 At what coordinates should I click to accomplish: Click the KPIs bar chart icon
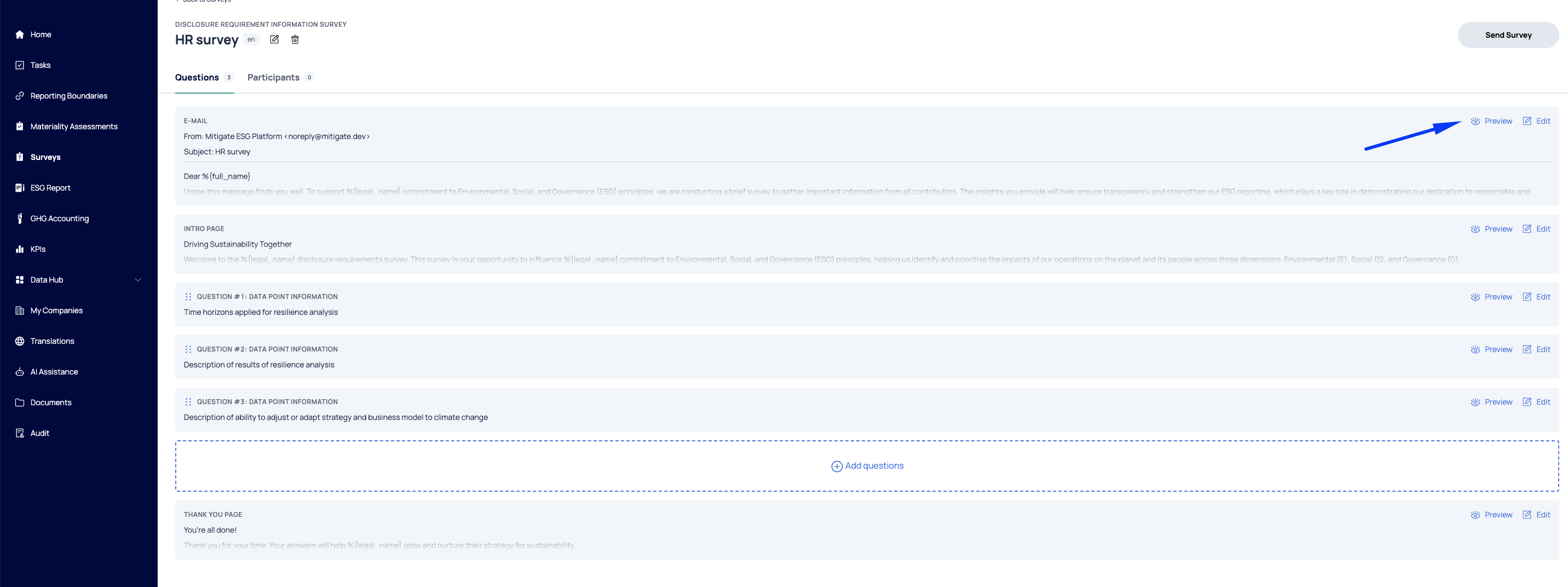pyautogui.click(x=20, y=249)
